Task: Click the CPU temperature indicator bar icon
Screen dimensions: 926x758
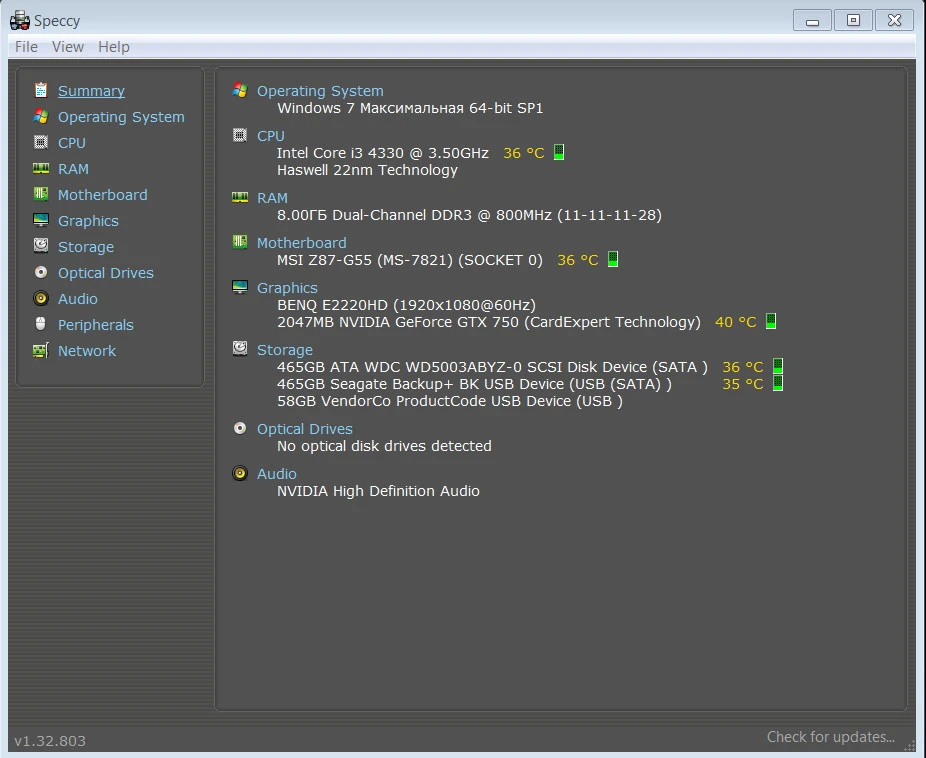Action: click(x=559, y=152)
